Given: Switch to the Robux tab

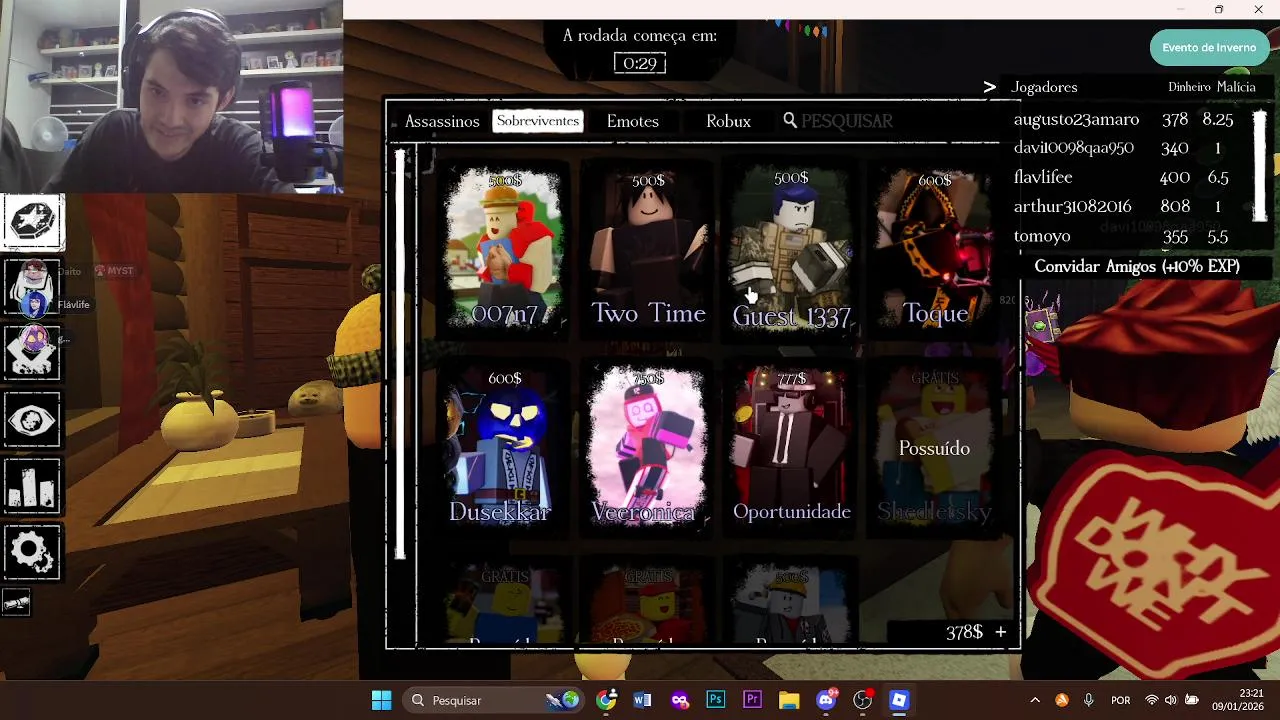Looking at the screenshot, I should click(x=728, y=121).
